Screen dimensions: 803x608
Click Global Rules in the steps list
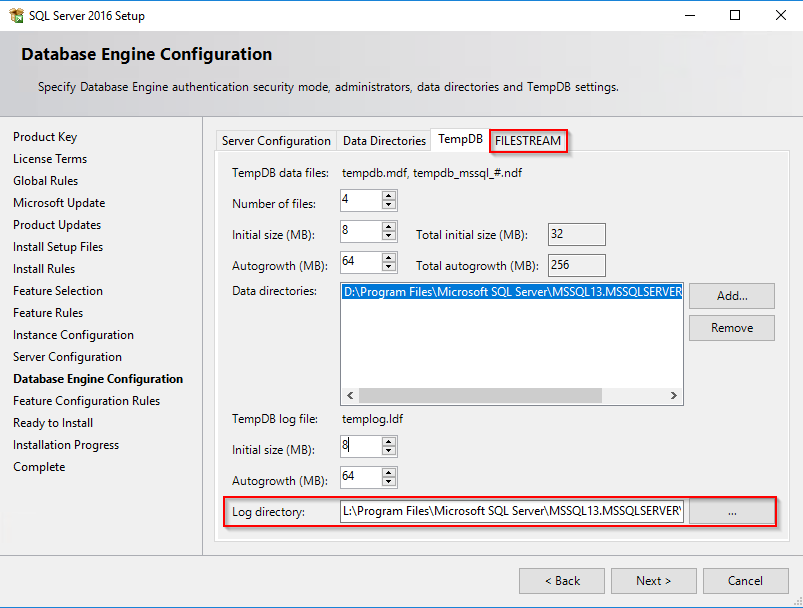tap(46, 181)
